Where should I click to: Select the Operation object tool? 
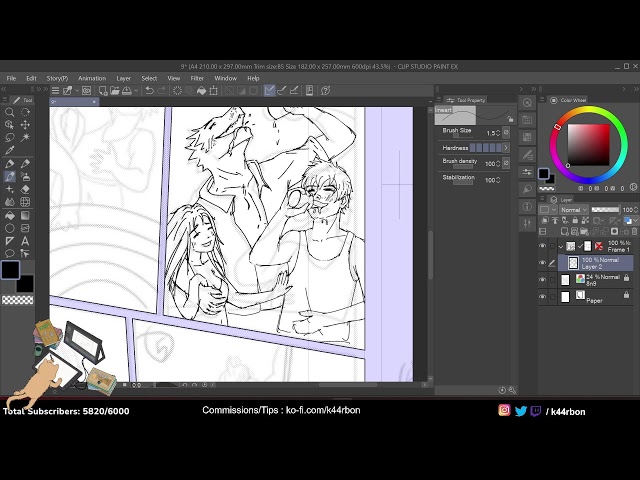pos(9,125)
